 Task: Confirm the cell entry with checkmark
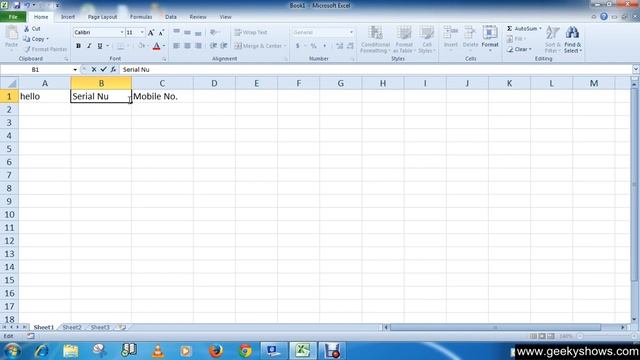point(104,69)
